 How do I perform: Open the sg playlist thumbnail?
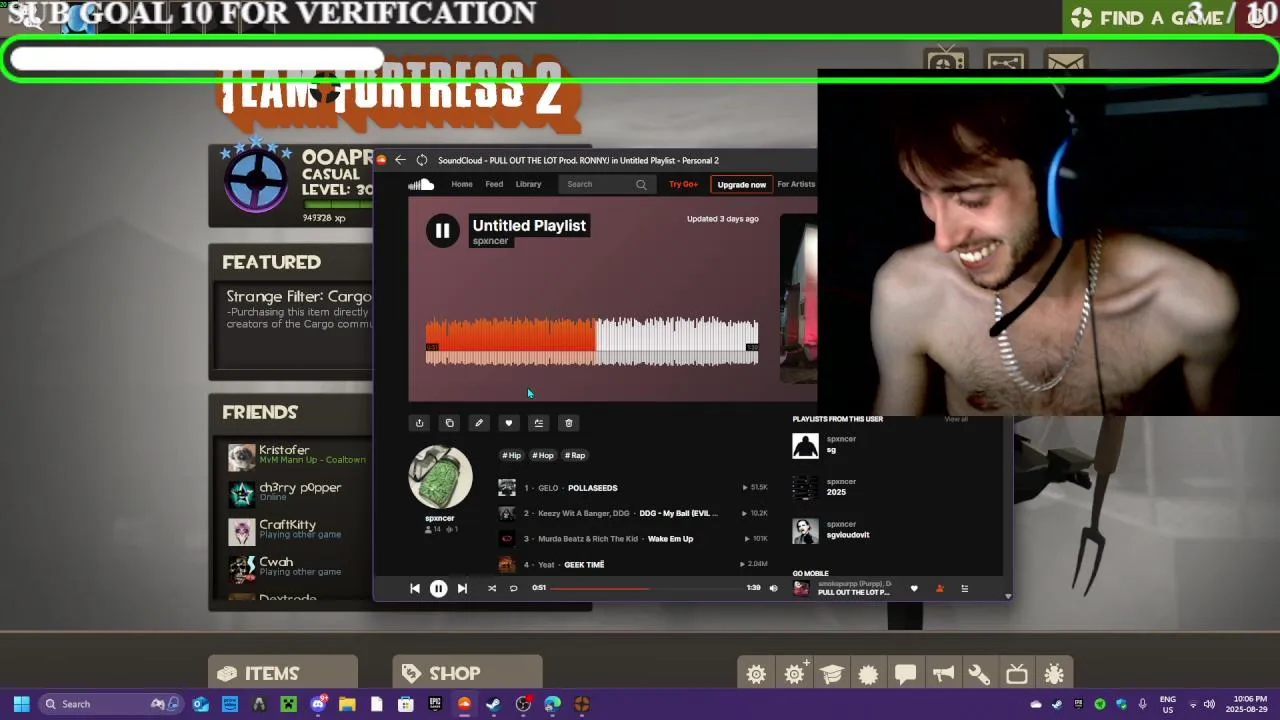[x=805, y=445]
